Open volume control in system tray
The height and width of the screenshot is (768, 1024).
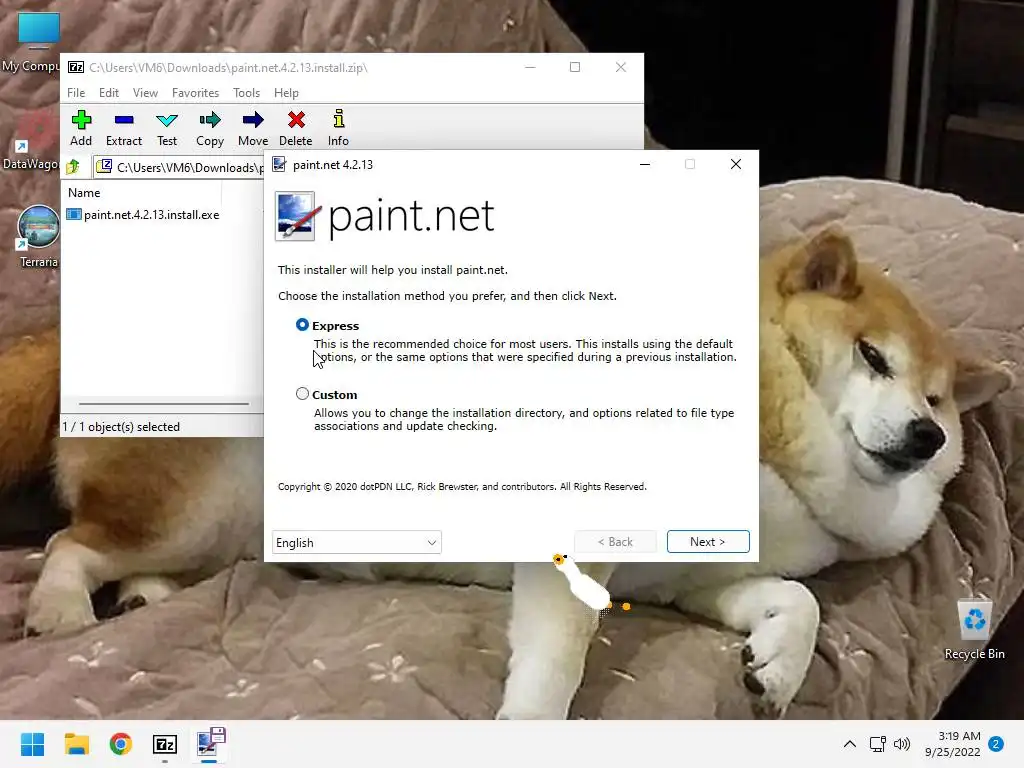coord(902,744)
